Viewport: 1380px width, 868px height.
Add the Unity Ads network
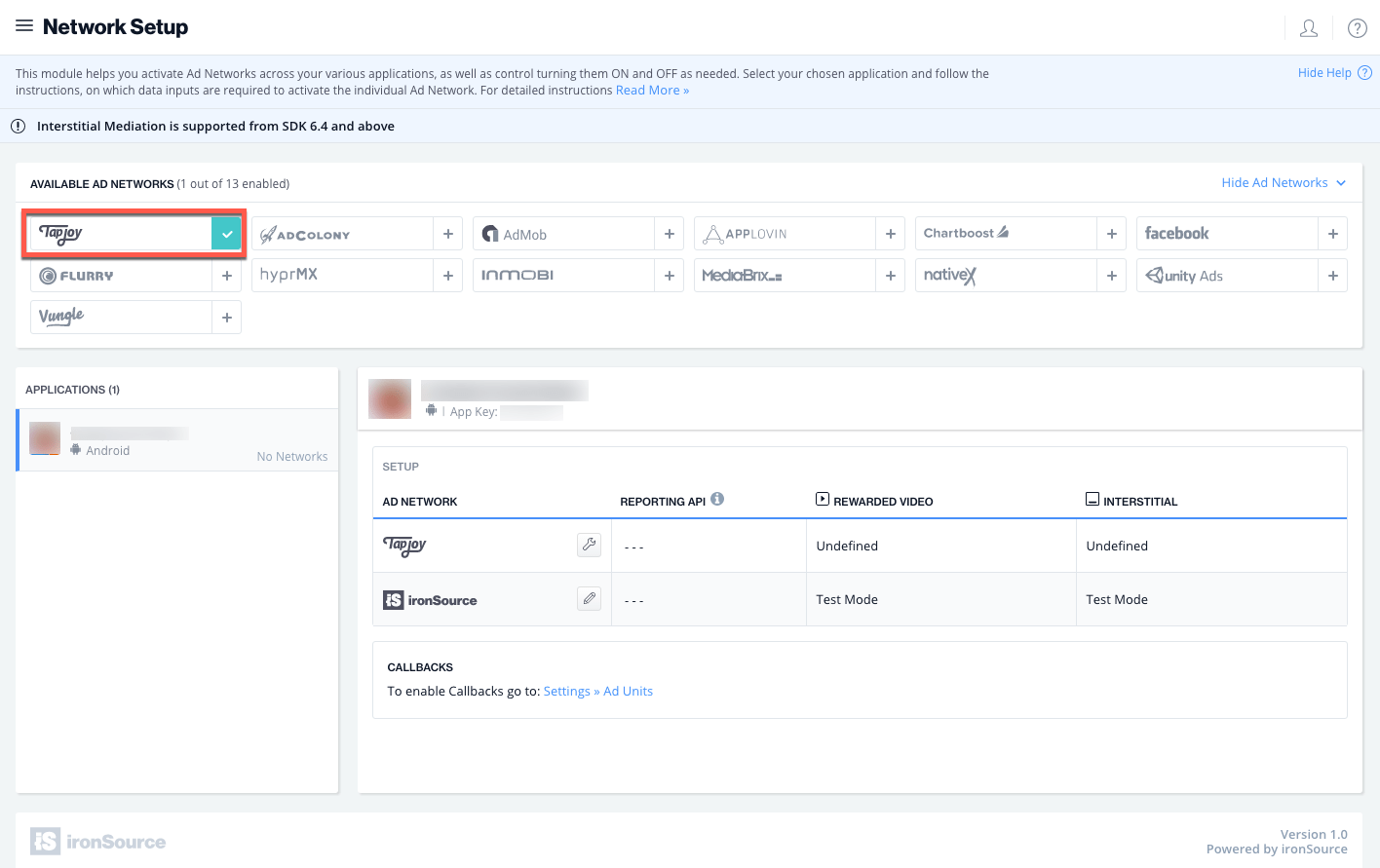click(x=1332, y=276)
